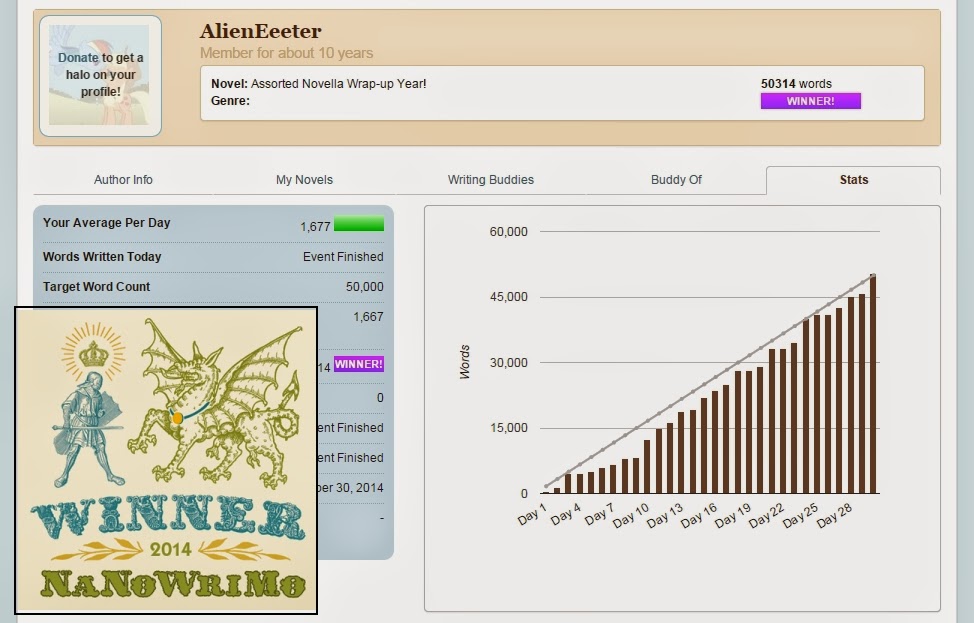The image size is (974, 623).
Task: Click the Words y-axis title
Action: pyautogui.click(x=465, y=362)
